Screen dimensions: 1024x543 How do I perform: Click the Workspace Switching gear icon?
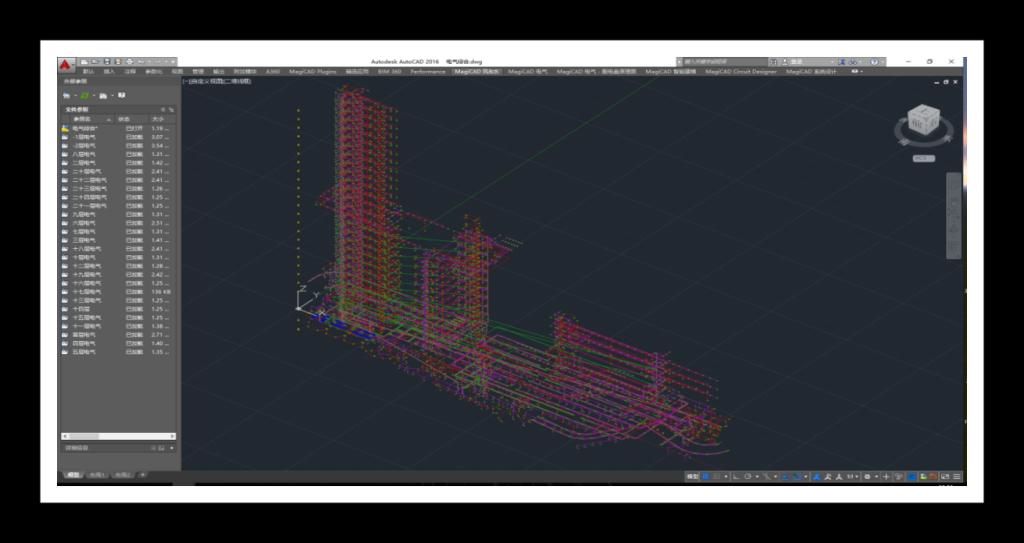pyautogui.click(x=867, y=476)
